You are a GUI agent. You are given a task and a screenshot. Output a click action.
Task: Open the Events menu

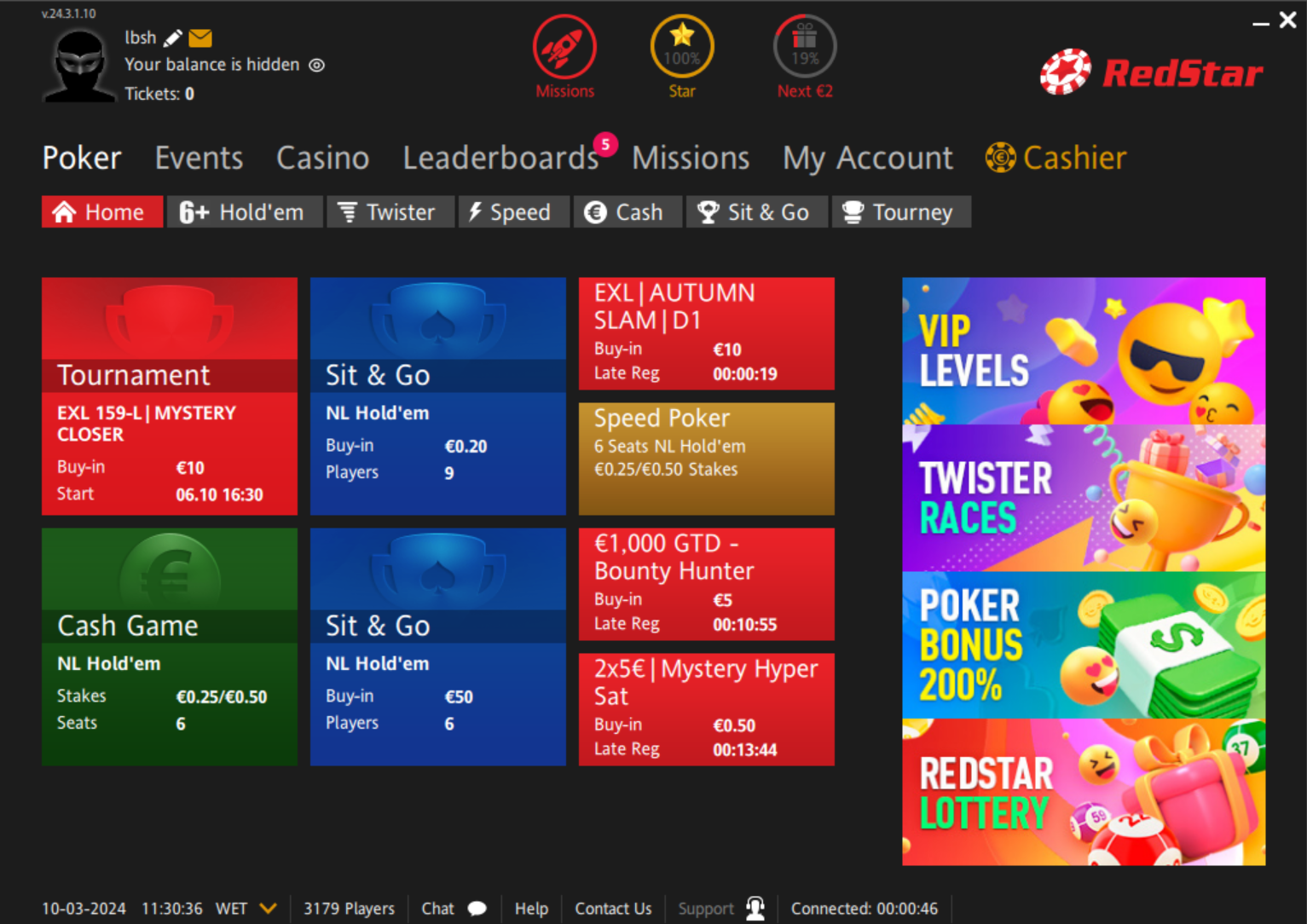(199, 158)
